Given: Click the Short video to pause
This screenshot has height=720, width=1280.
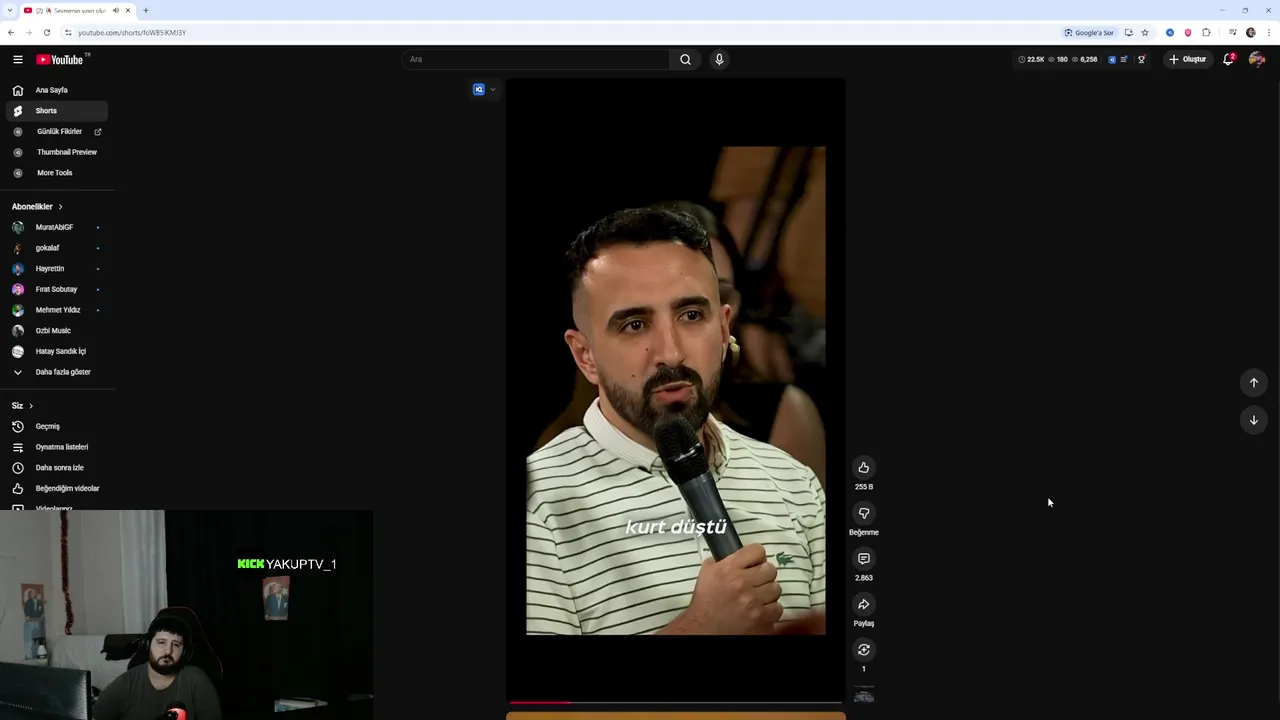Looking at the screenshot, I should (676, 390).
